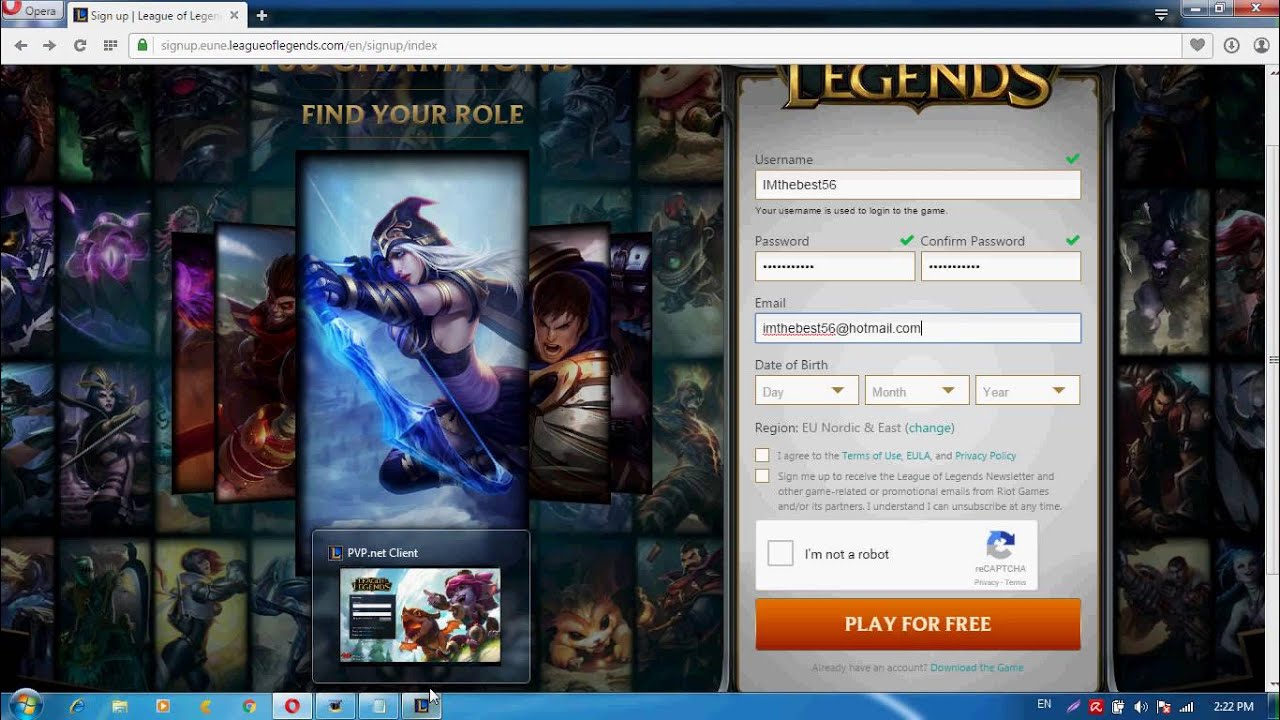Check the I'm not a robot box
This screenshot has width=1280, height=720.
tap(780, 554)
